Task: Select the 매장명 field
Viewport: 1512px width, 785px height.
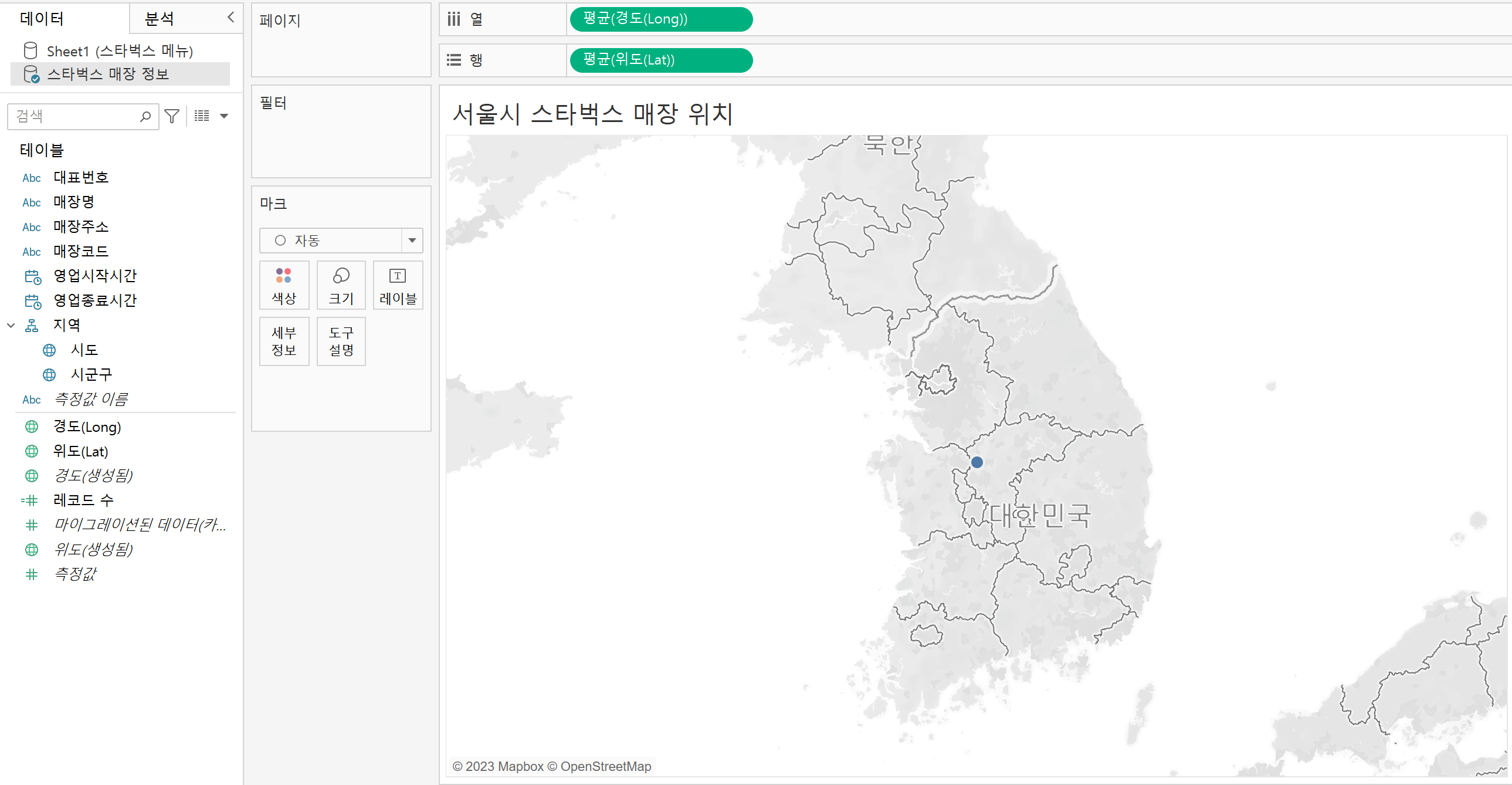Action: [x=74, y=202]
